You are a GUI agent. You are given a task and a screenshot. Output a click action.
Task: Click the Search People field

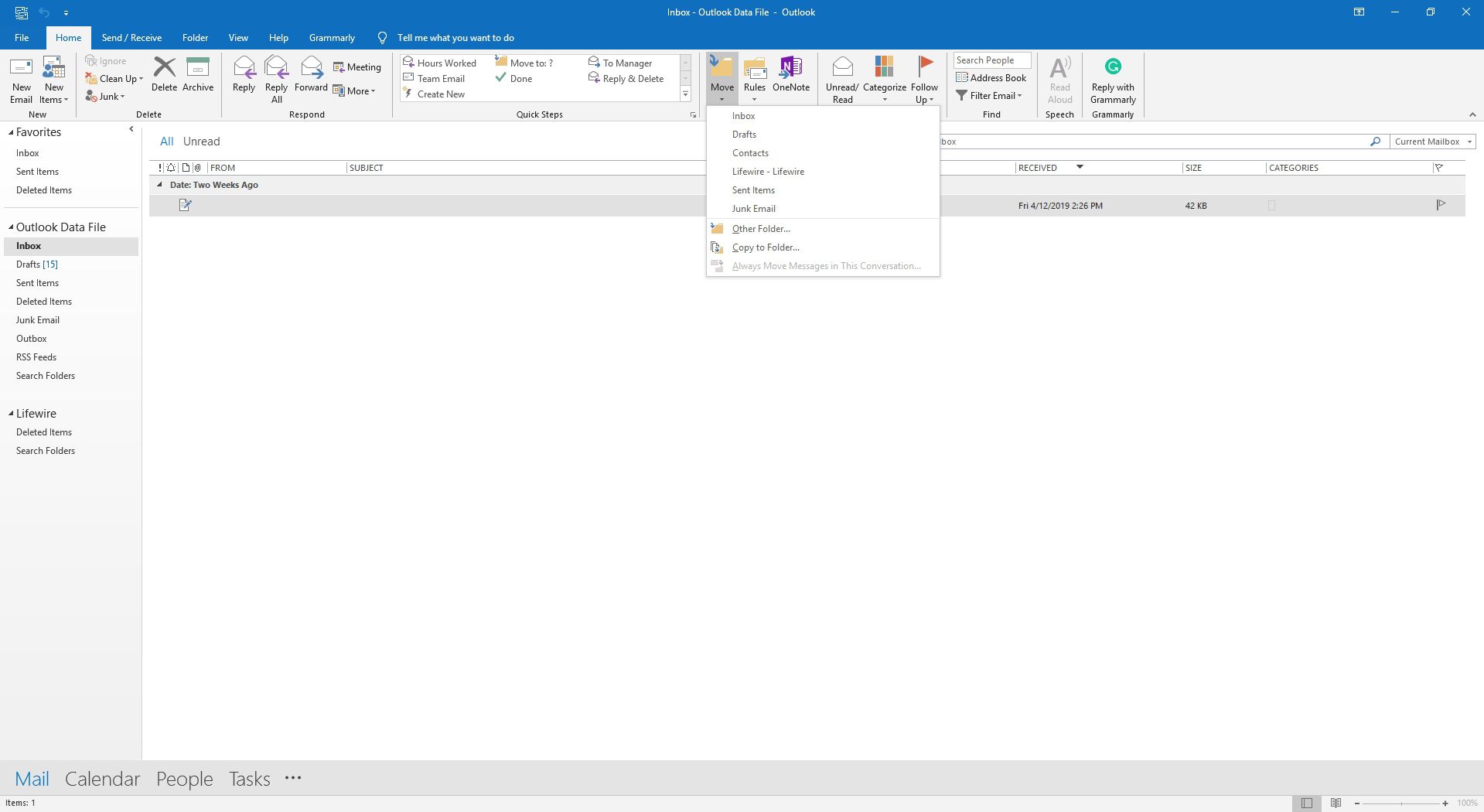point(992,60)
